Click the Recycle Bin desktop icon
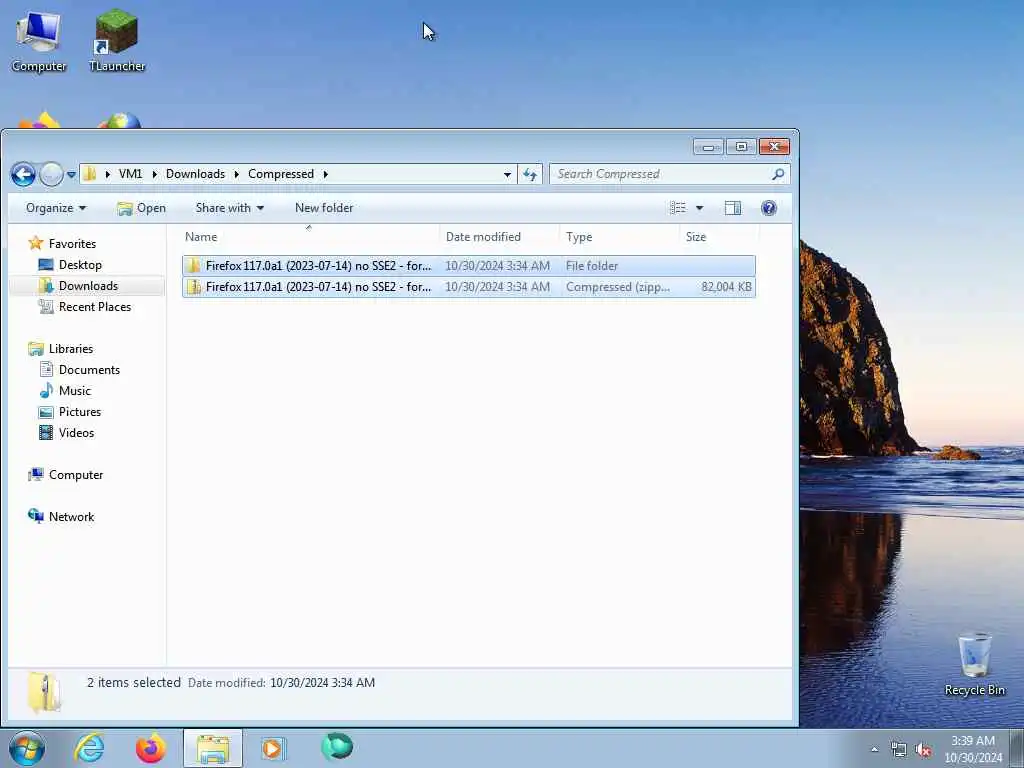The height and width of the screenshot is (768, 1024). tap(974, 664)
